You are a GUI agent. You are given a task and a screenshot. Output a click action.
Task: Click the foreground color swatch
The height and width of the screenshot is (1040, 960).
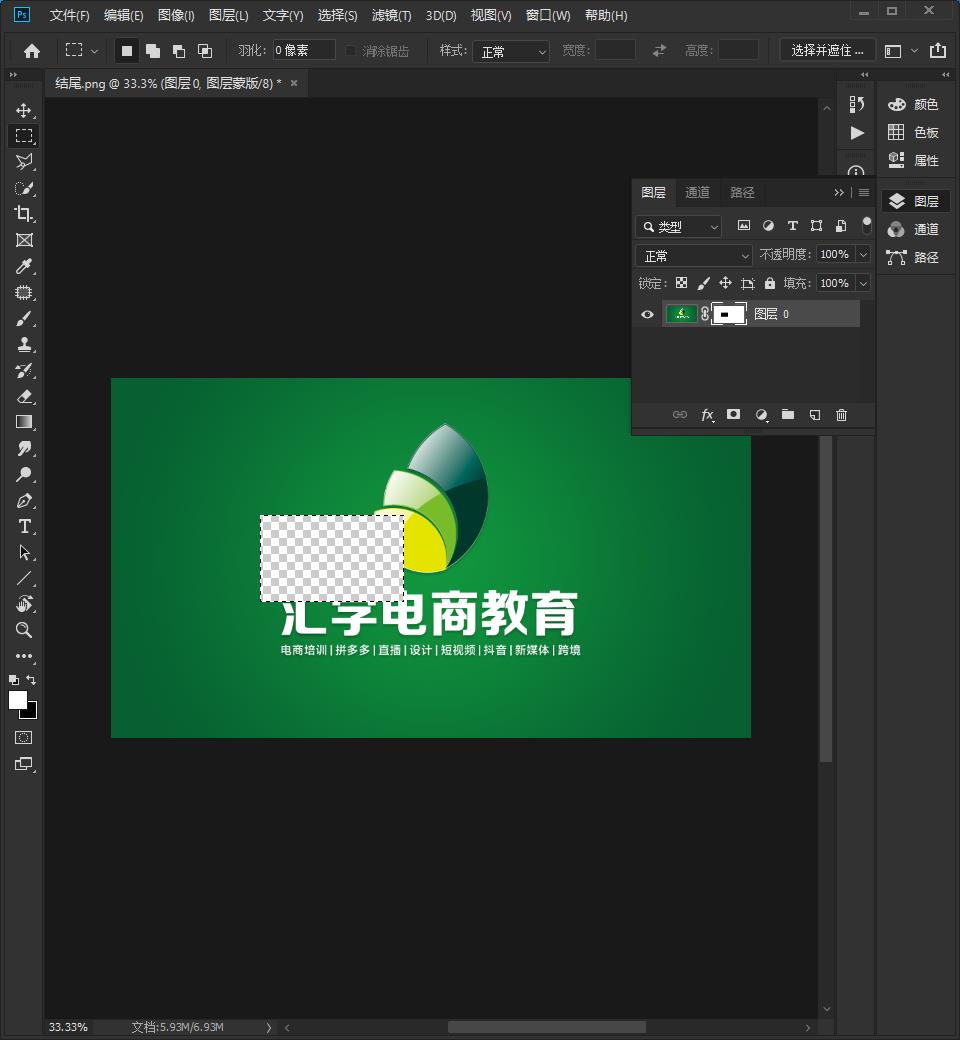pos(17,700)
